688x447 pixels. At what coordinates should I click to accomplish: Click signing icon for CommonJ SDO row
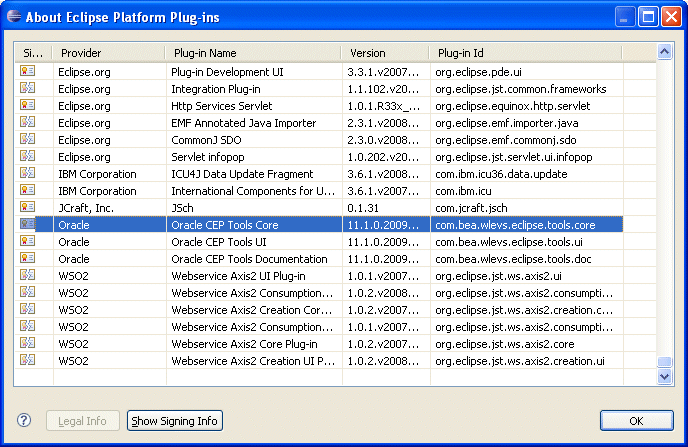28,139
